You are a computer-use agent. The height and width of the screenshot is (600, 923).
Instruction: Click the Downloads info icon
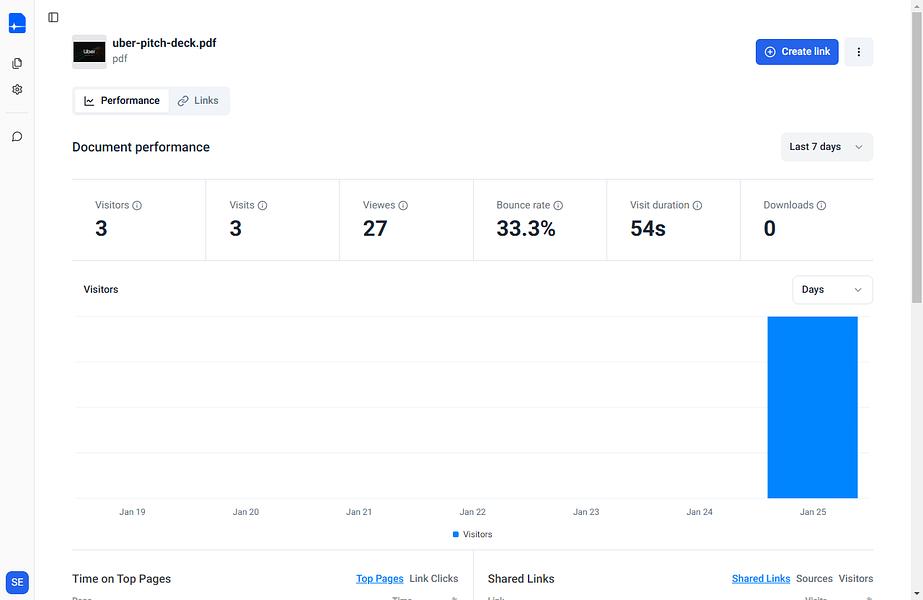point(821,205)
